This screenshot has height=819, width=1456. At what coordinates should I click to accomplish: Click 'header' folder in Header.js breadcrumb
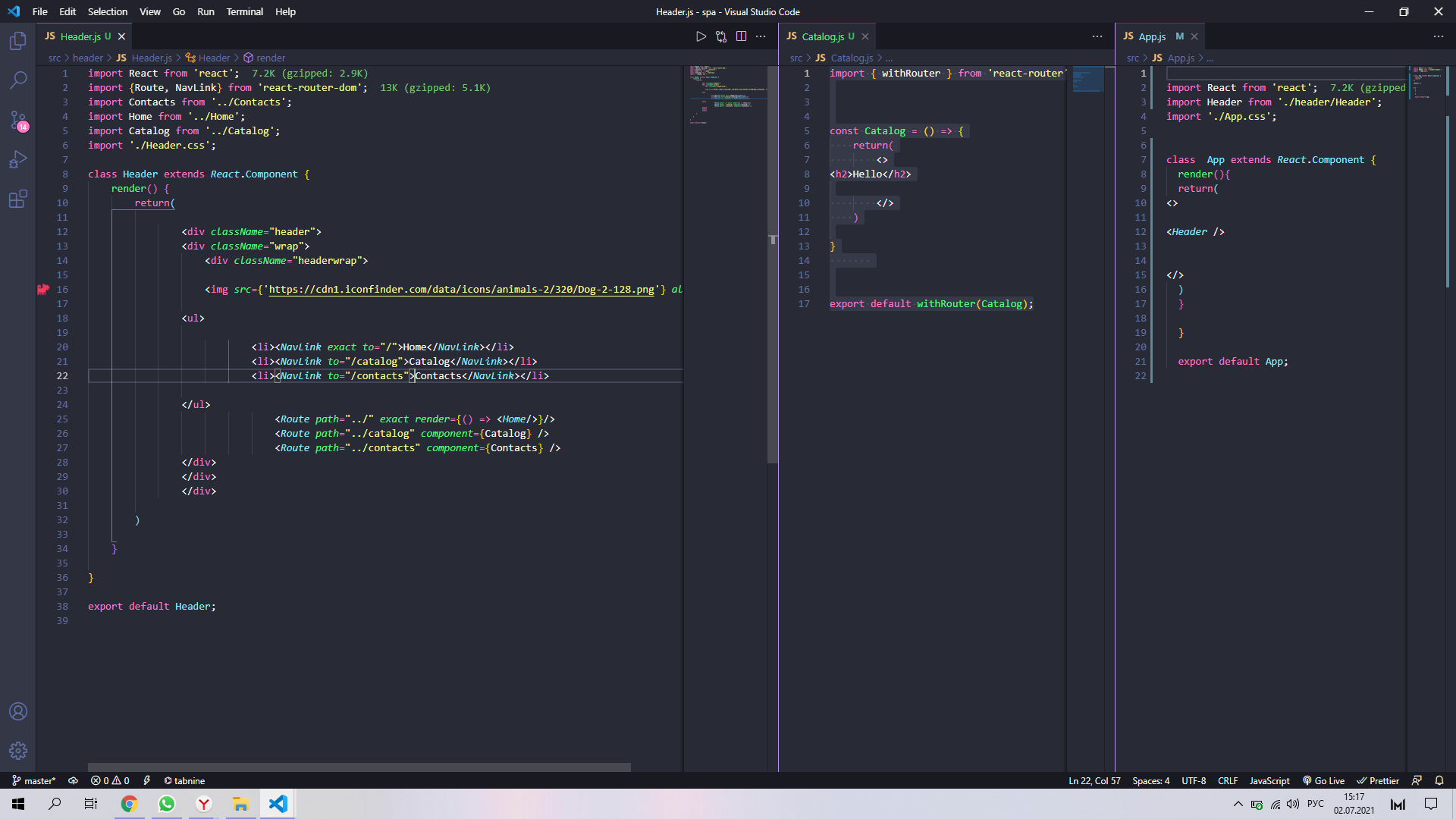pyautogui.click(x=88, y=58)
